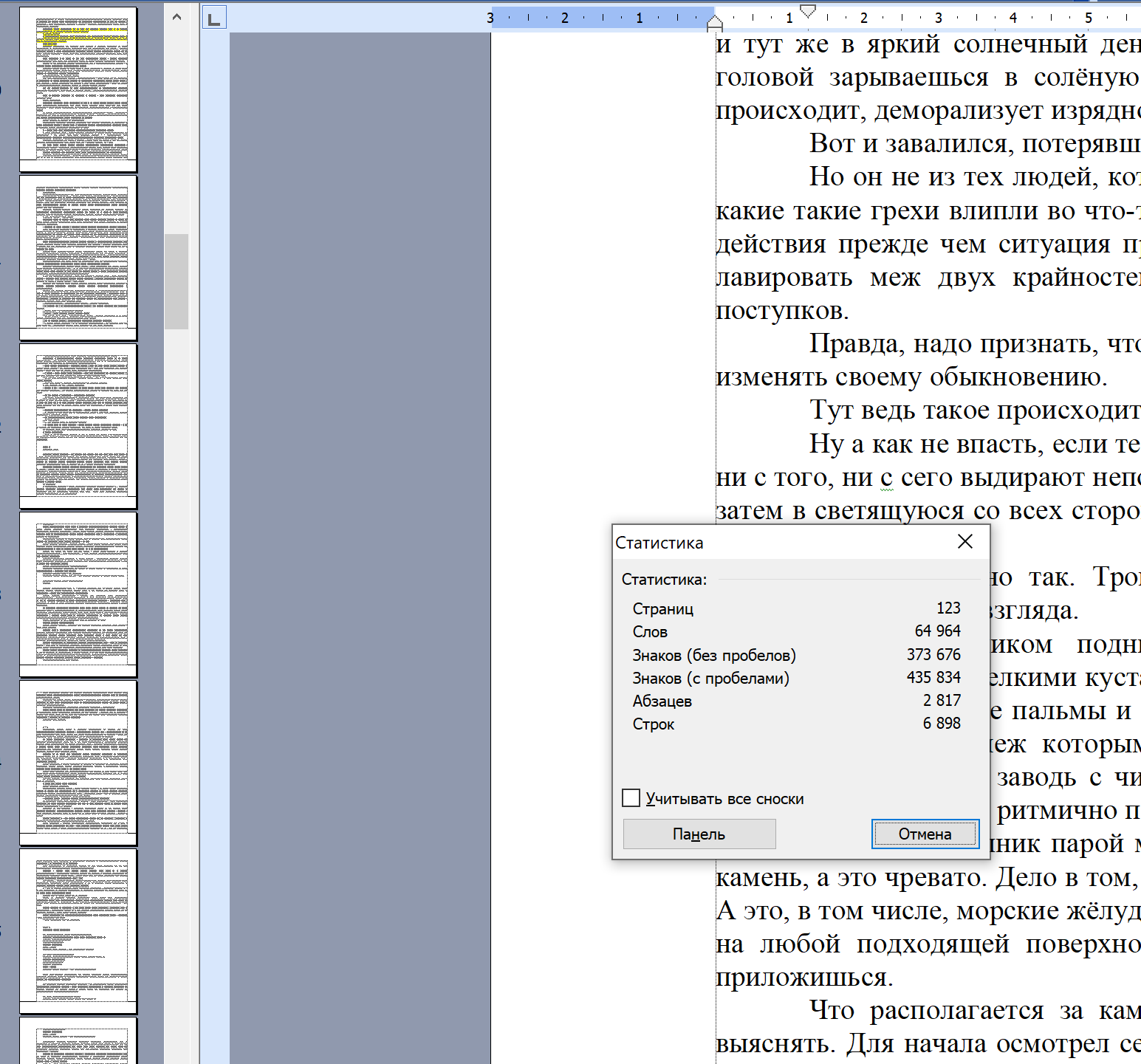
Task: Place cursor on the word поступков
Action: 781,311
